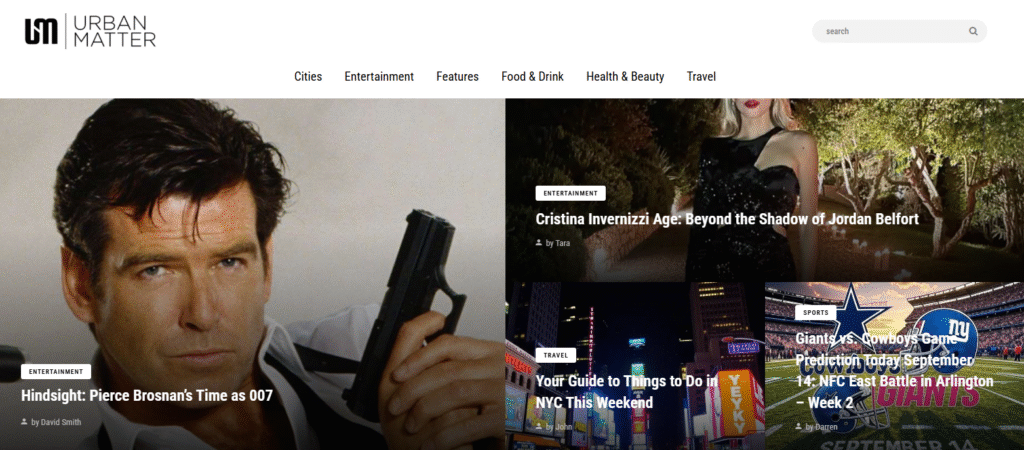Open the Cities menu
The width and height of the screenshot is (1024, 450).
click(308, 76)
